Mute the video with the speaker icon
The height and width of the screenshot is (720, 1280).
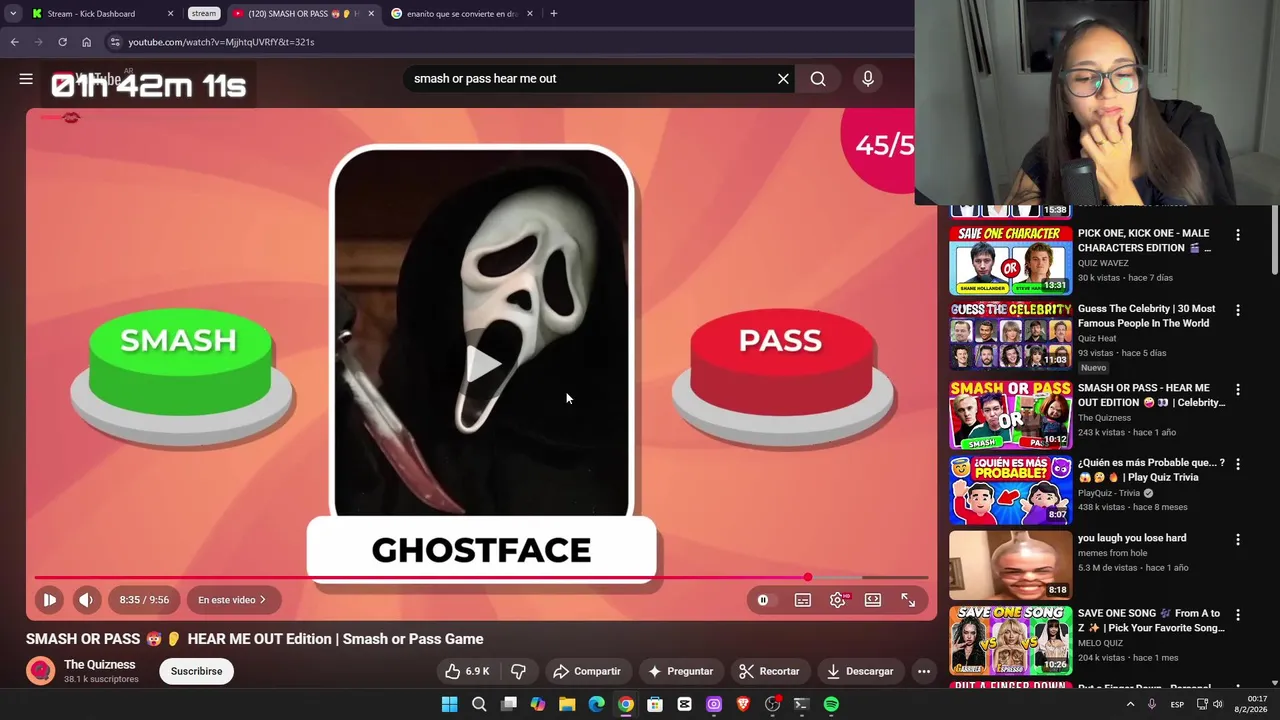pyautogui.click(x=86, y=600)
